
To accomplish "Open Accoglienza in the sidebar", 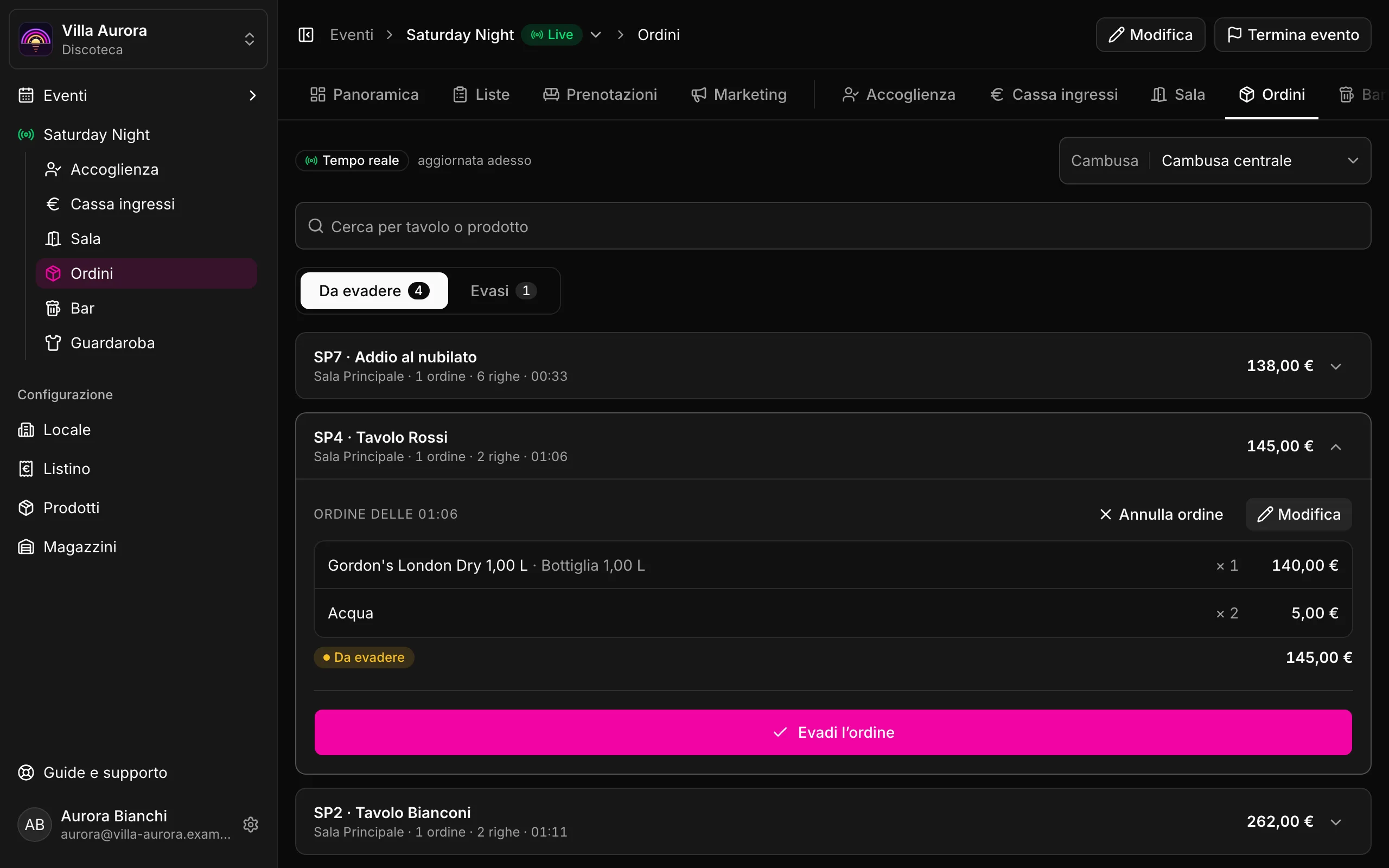I will pos(146,169).
